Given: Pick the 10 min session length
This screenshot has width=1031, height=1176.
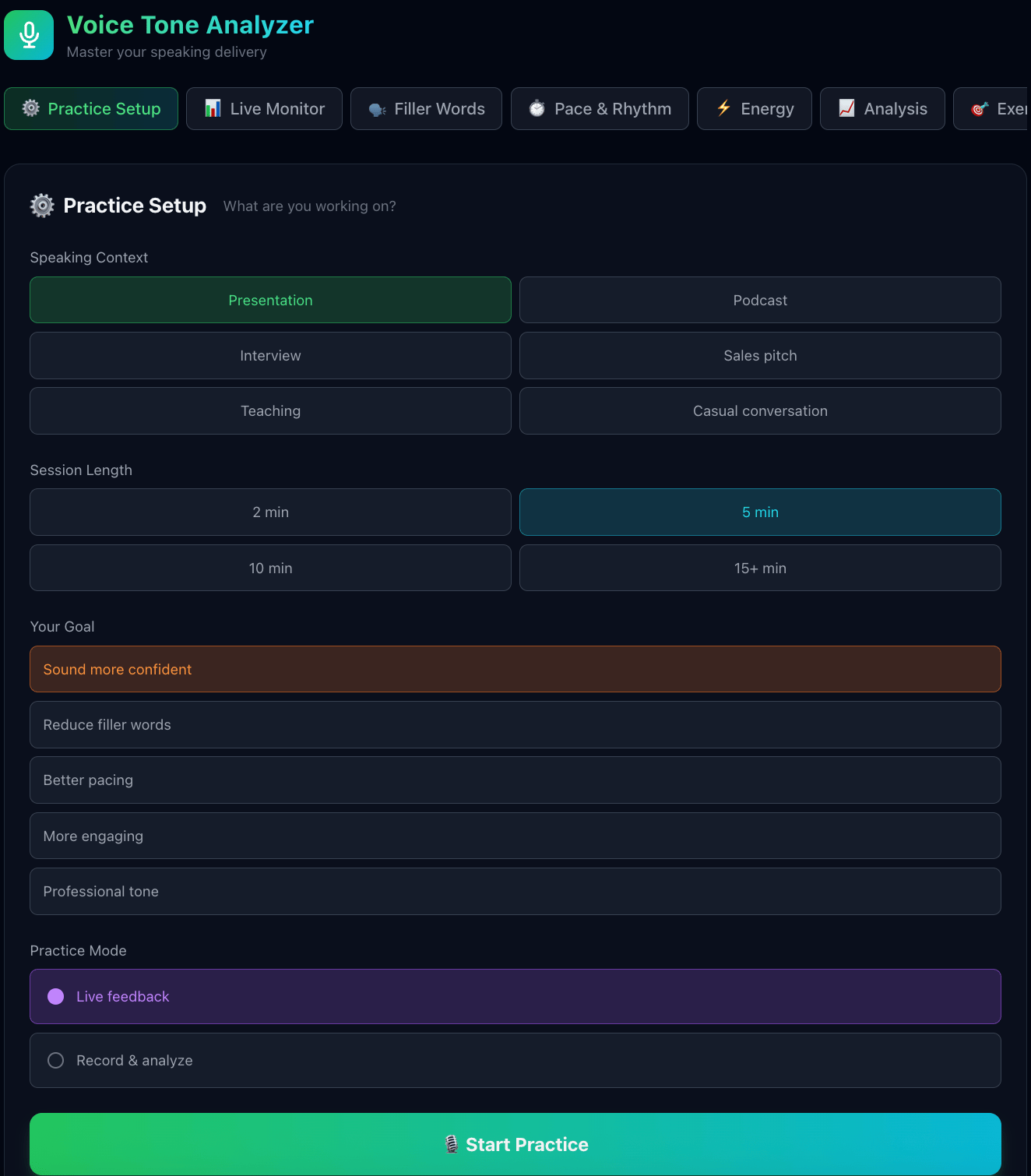Looking at the screenshot, I should pyautogui.click(x=270, y=568).
